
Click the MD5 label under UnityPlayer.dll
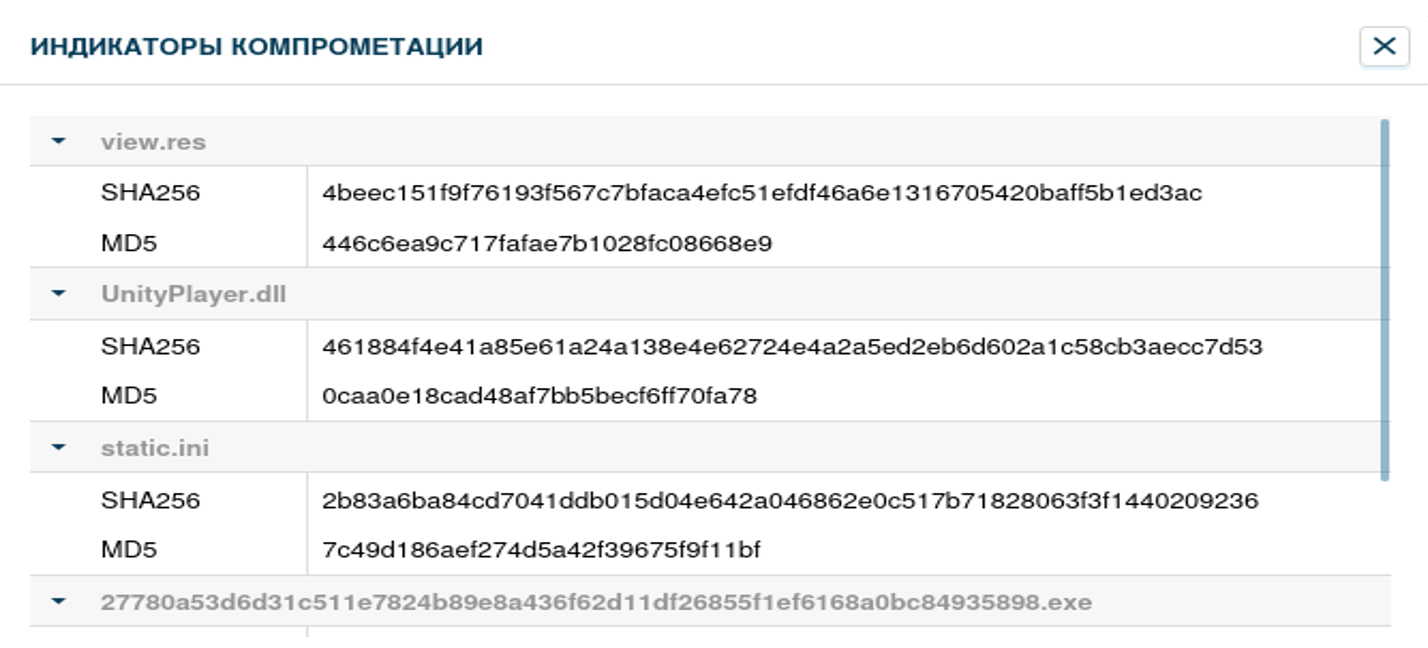(129, 396)
